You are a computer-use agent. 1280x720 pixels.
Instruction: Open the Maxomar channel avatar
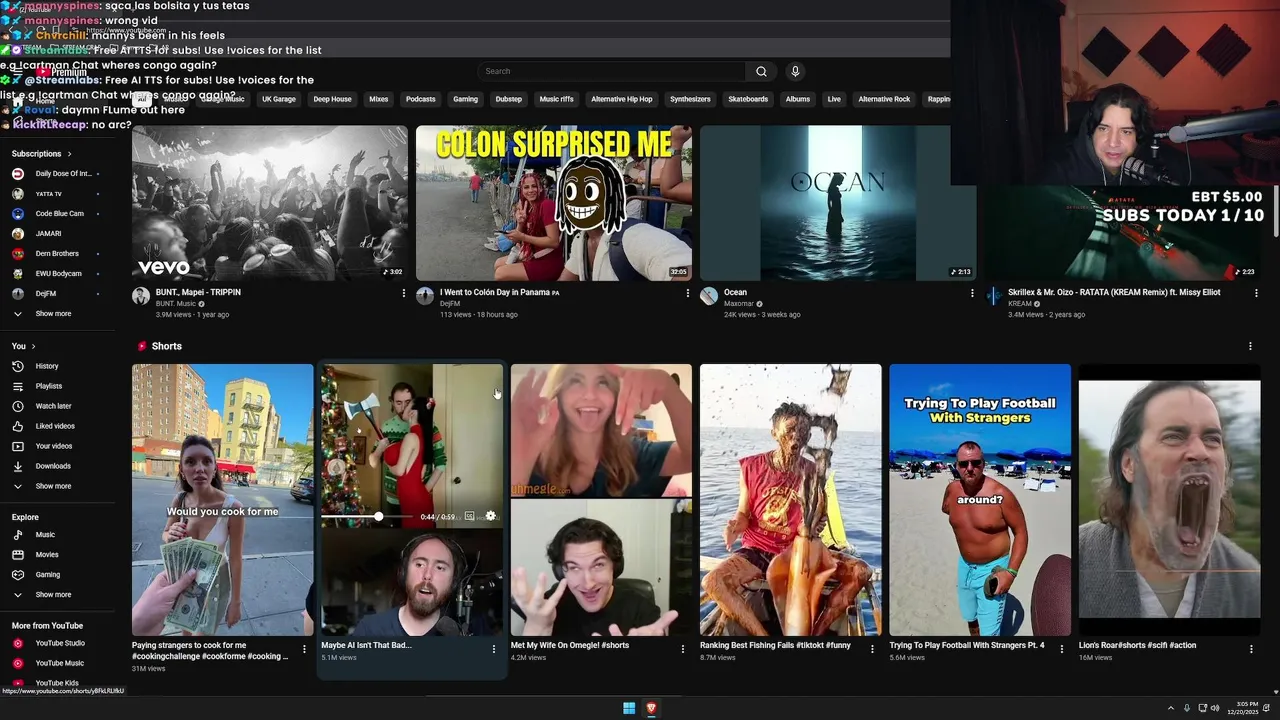[709, 296]
